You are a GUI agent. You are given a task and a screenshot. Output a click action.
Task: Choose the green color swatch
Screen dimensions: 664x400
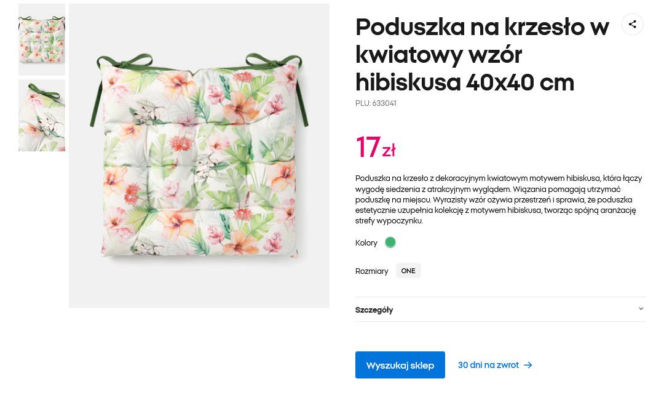[x=390, y=242]
